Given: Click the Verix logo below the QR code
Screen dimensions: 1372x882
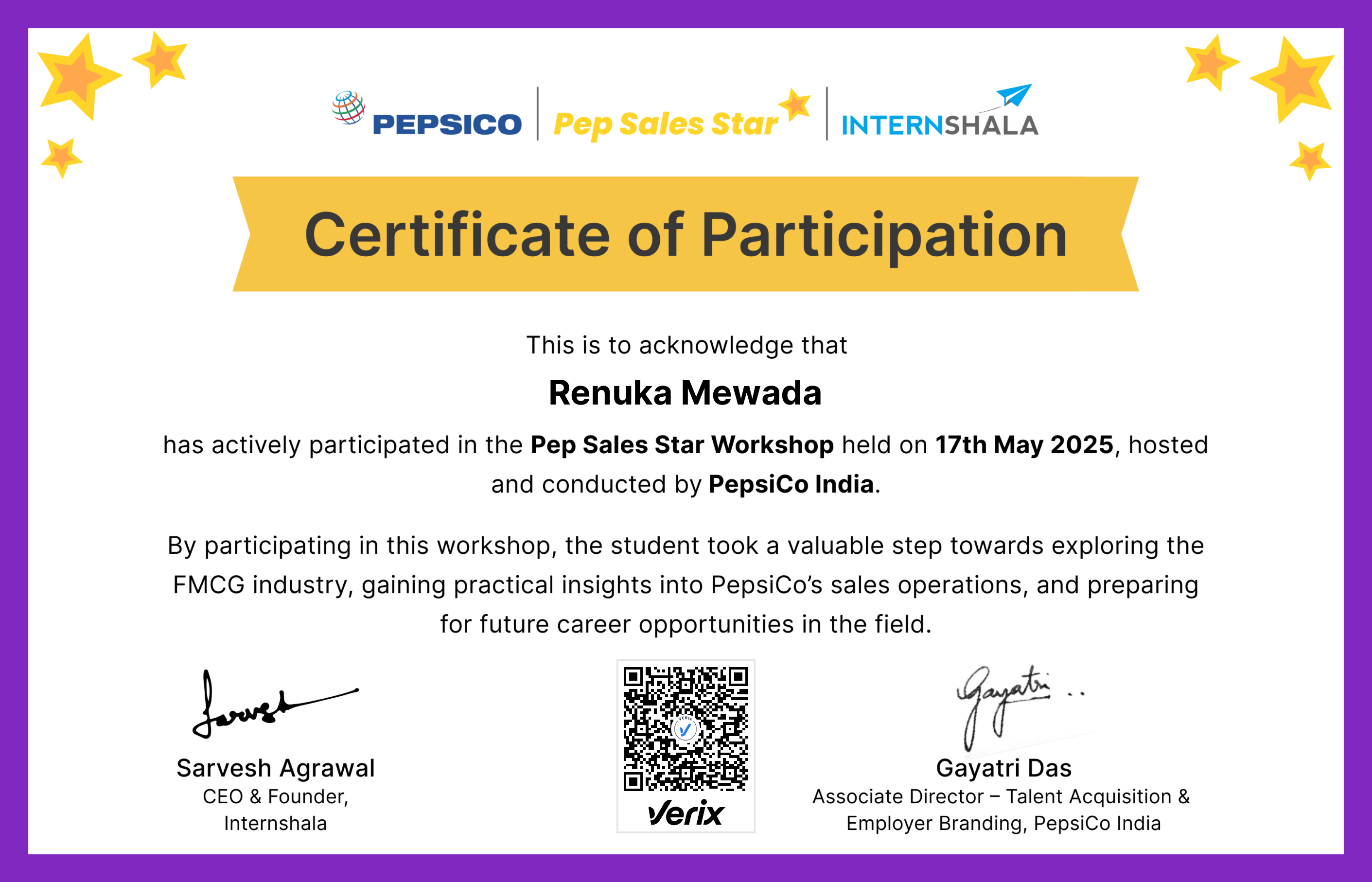Looking at the screenshot, I should pyautogui.click(x=686, y=812).
